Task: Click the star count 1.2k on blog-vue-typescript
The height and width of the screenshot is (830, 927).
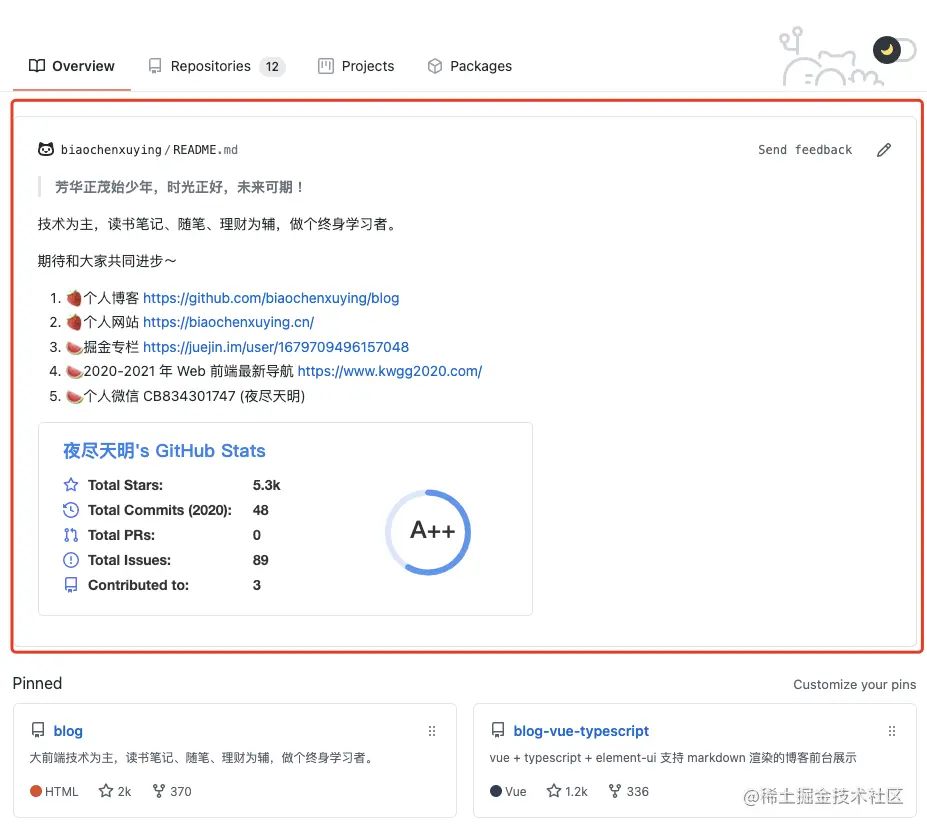Action: (x=576, y=792)
